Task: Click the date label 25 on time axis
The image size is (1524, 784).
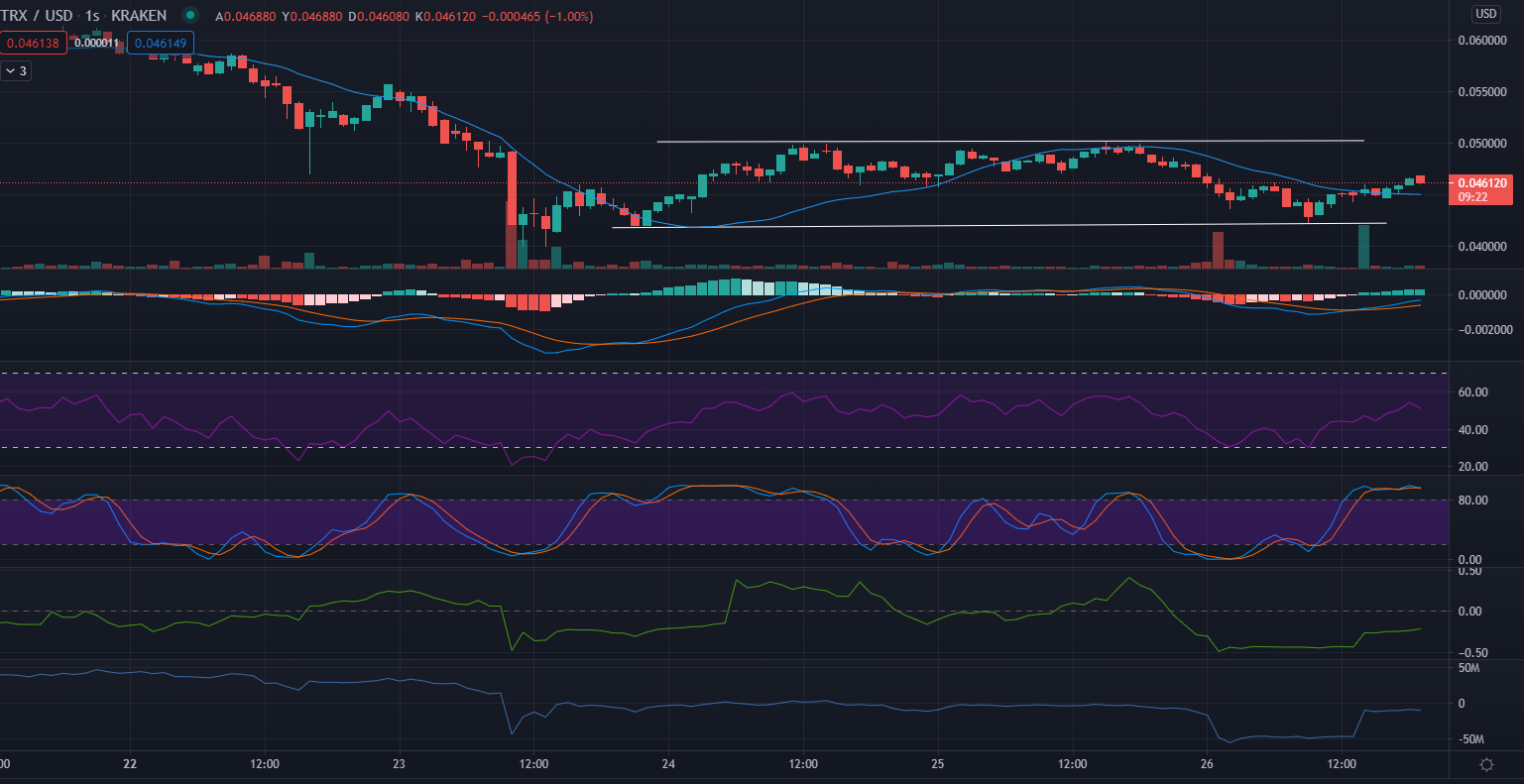Action: (x=938, y=764)
